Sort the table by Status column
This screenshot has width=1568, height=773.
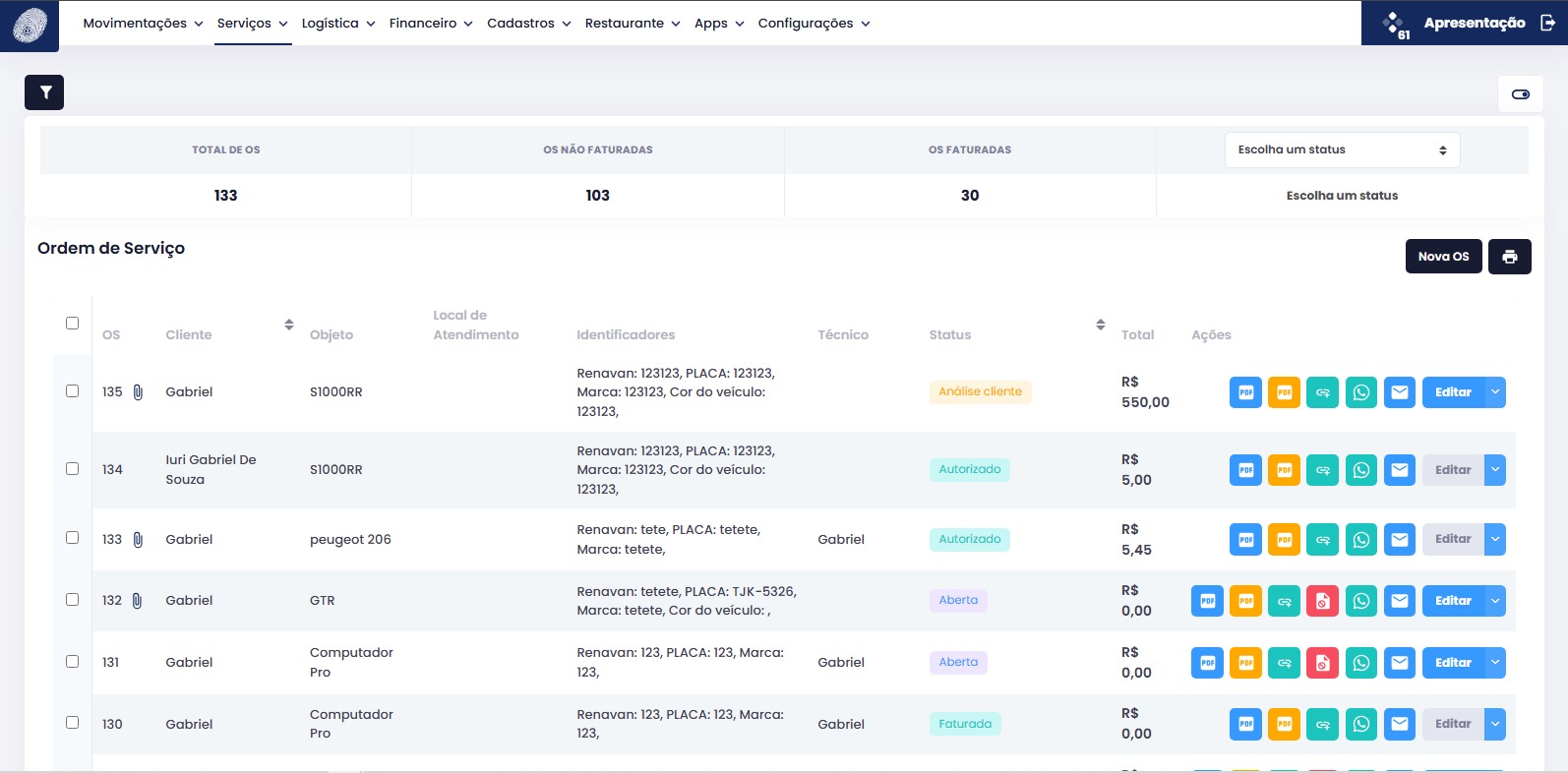pos(1101,325)
